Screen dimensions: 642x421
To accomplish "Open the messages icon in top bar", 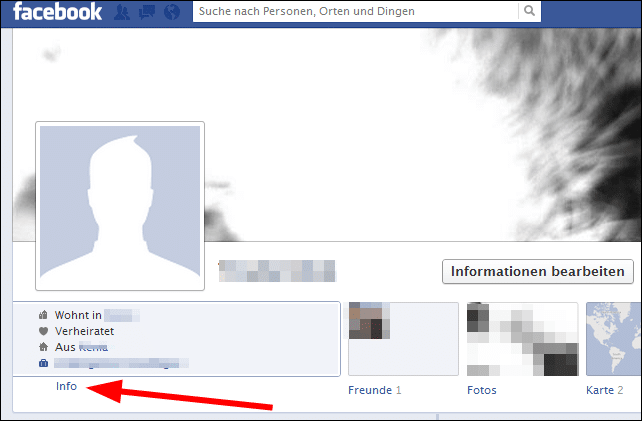I will coord(147,12).
